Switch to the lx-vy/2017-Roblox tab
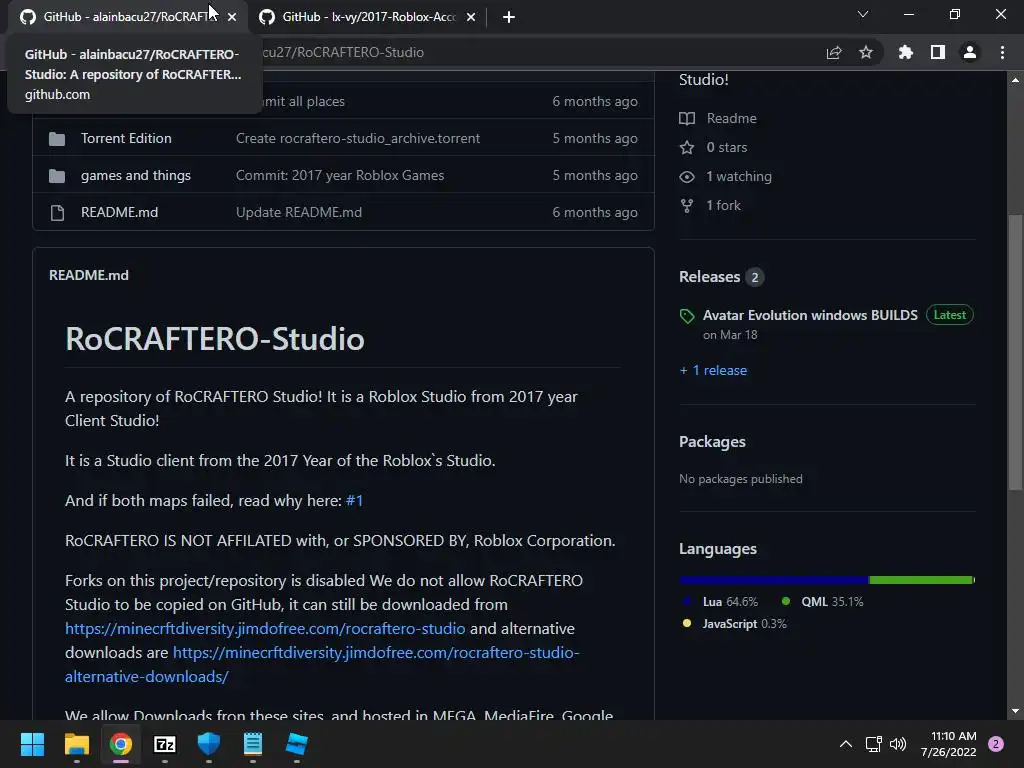 [368, 17]
